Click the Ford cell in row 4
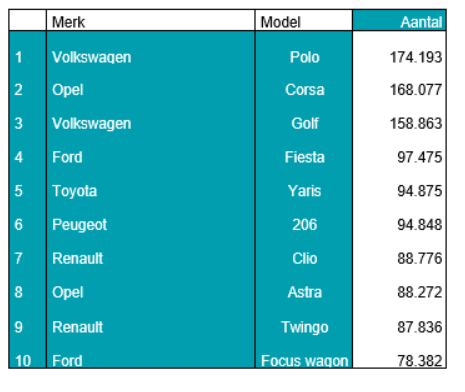This screenshot has height=392, width=465. pyautogui.click(x=150, y=157)
